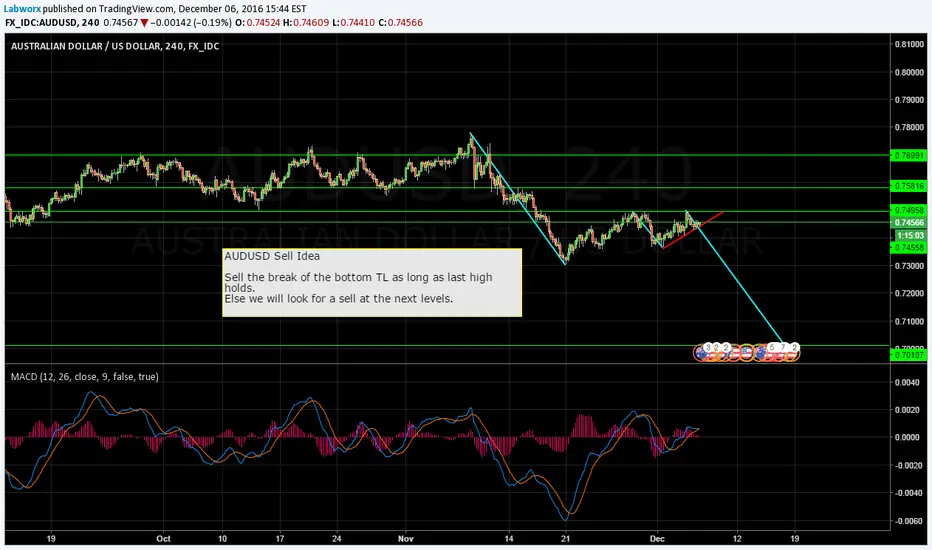This screenshot has width=932, height=550.
Task: Select the FX_IDC:AUDUSD symbol label
Action: [40, 23]
